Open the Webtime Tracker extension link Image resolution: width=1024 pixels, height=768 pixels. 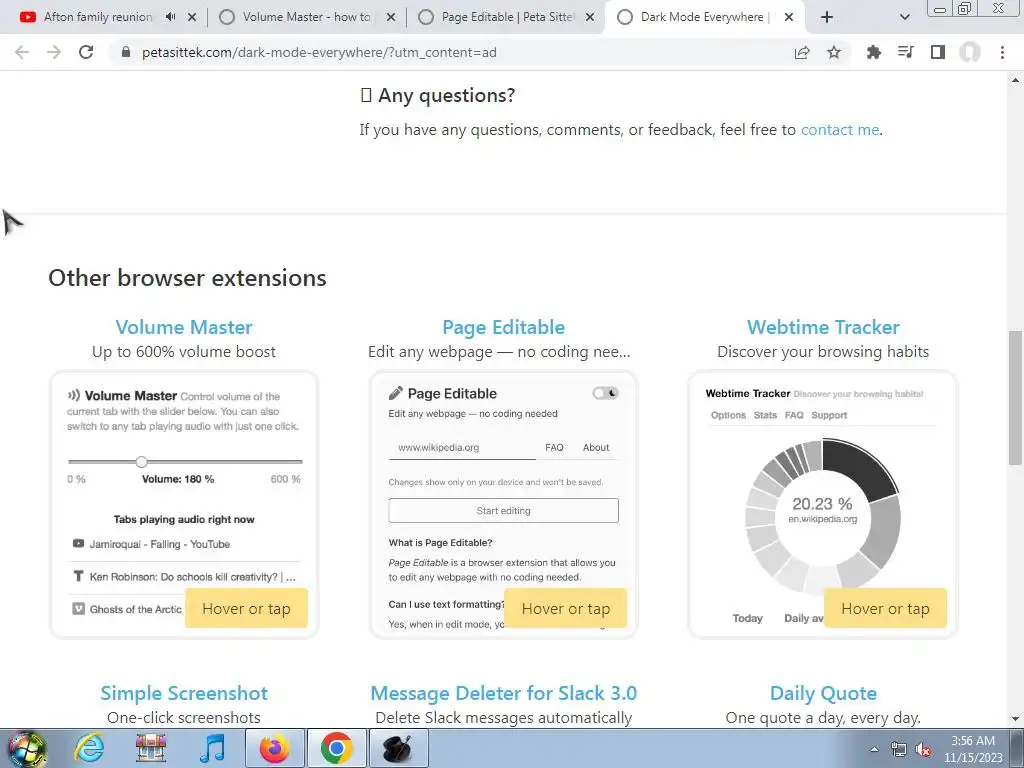(823, 327)
